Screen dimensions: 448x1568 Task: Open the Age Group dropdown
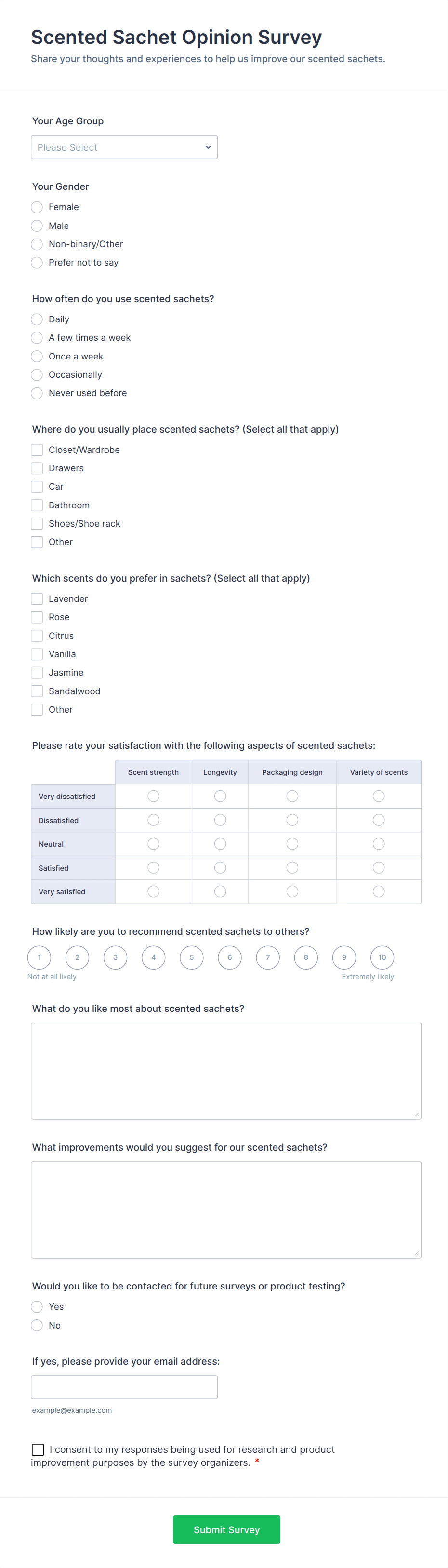[x=124, y=146]
